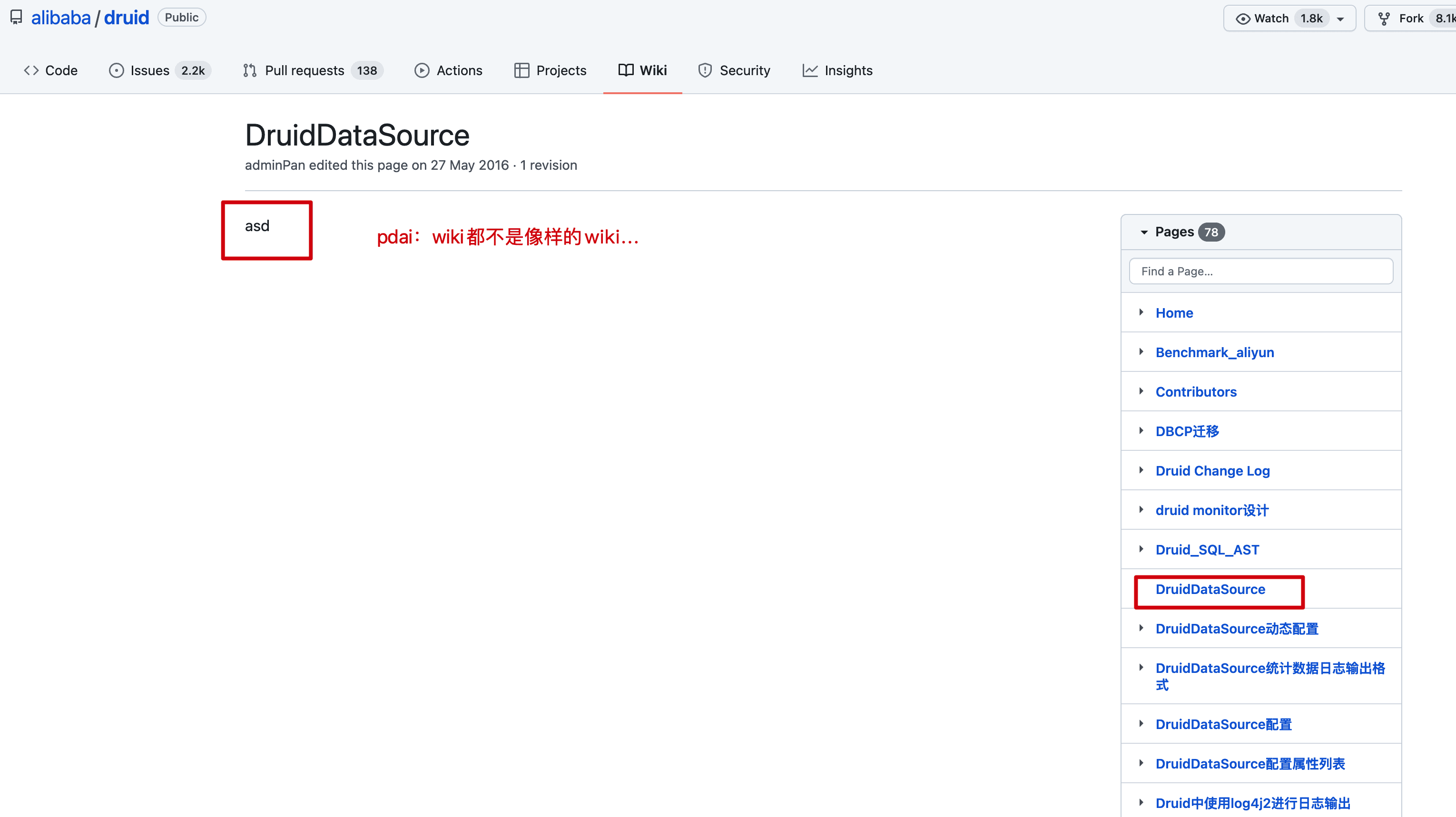The image size is (1456, 817).
Task: Collapse the Pages section triangle
Action: point(1144,232)
